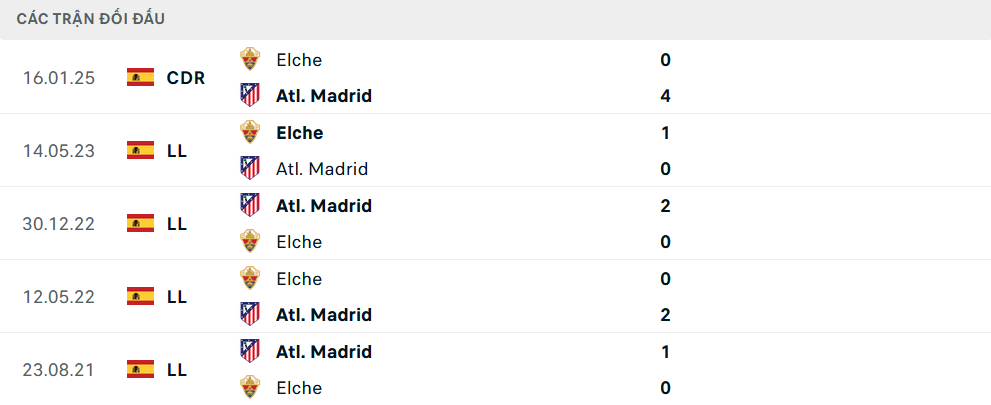Click the Spain flag beside CDR
Image resolution: width=991 pixels, height=405 pixels.
pyautogui.click(x=140, y=78)
